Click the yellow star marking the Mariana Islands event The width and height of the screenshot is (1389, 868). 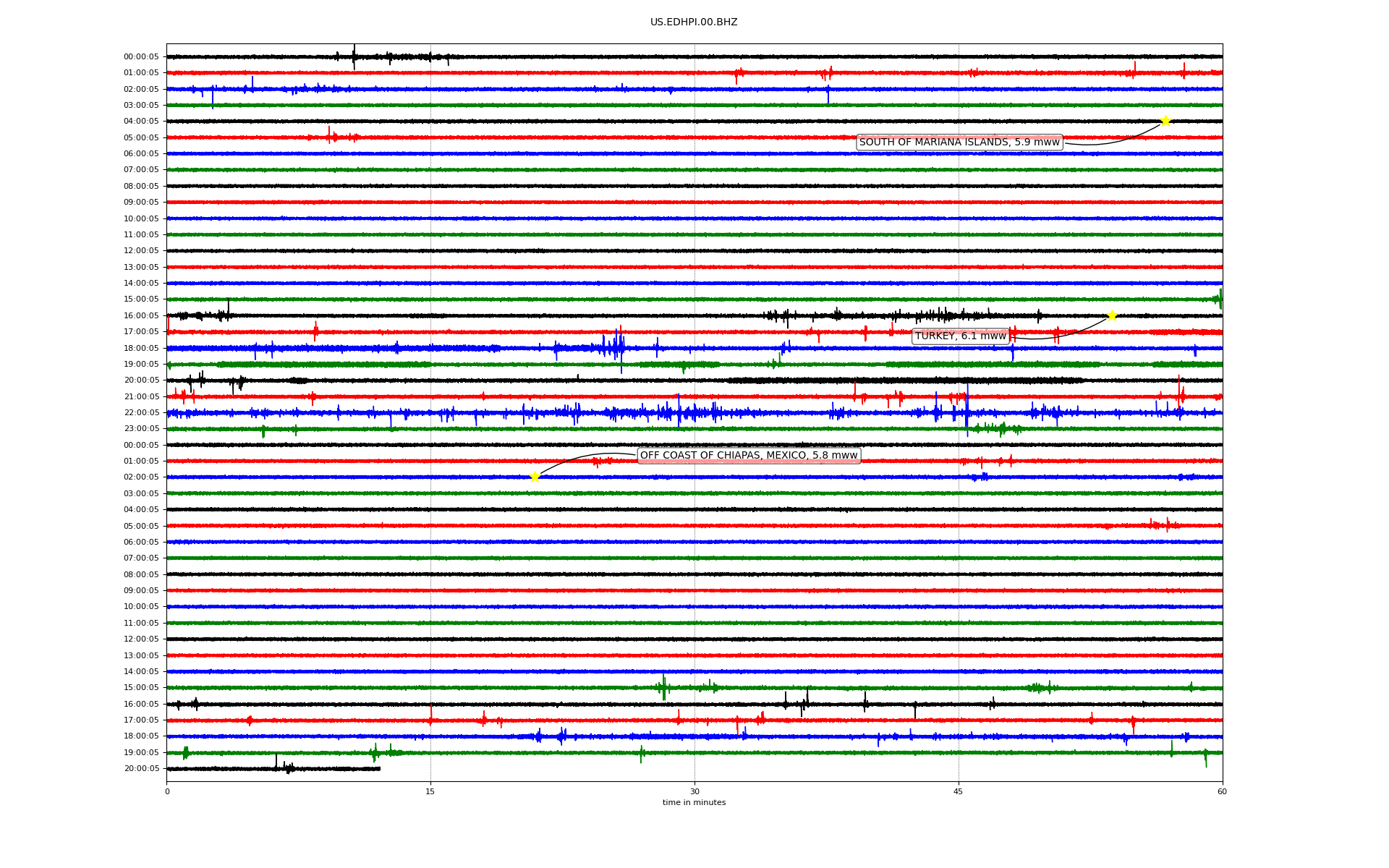tap(1165, 121)
